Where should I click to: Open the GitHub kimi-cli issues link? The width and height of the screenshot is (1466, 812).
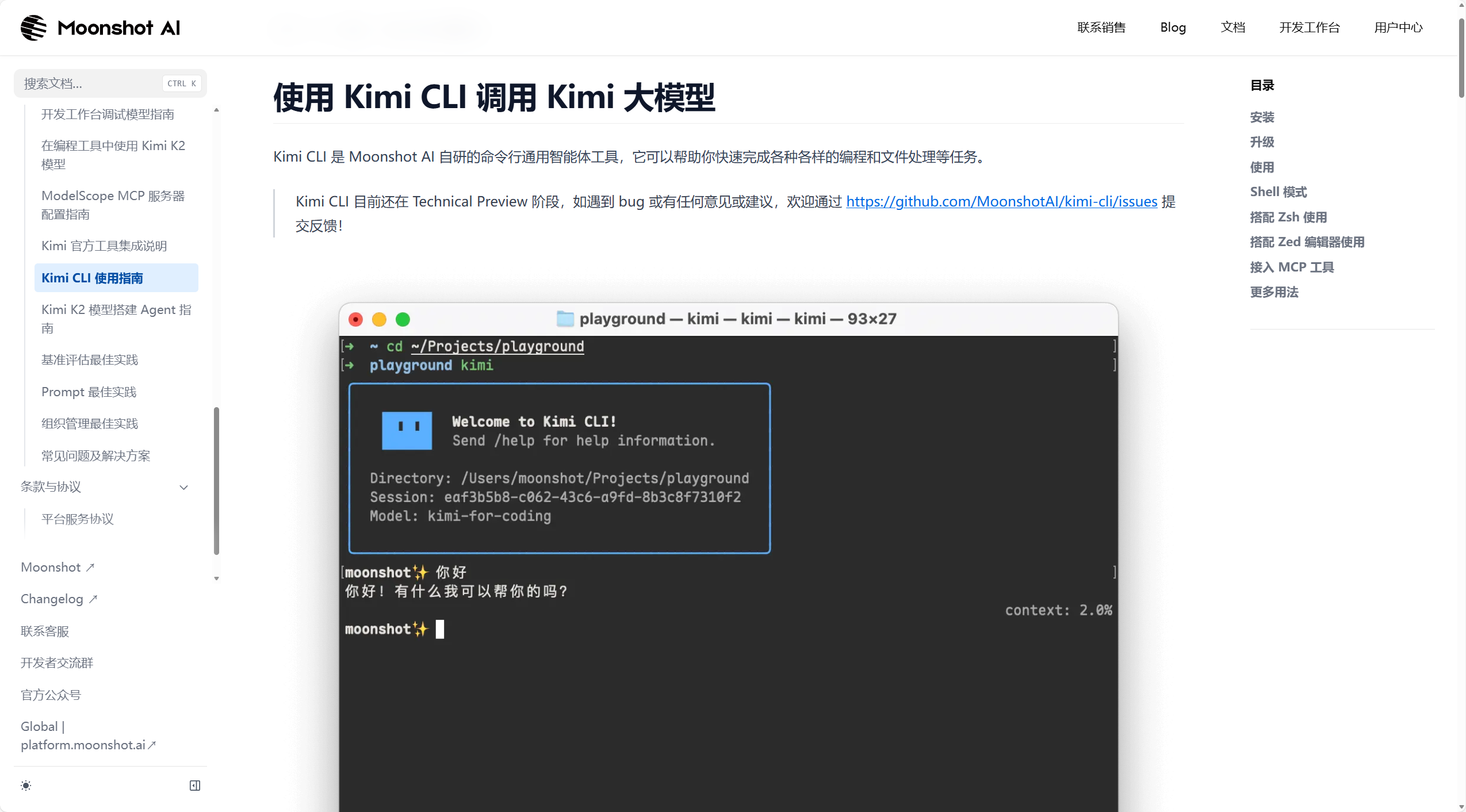[x=1001, y=202]
